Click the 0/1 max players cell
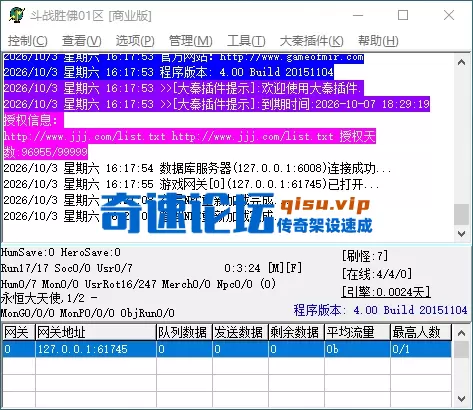 pos(421,349)
